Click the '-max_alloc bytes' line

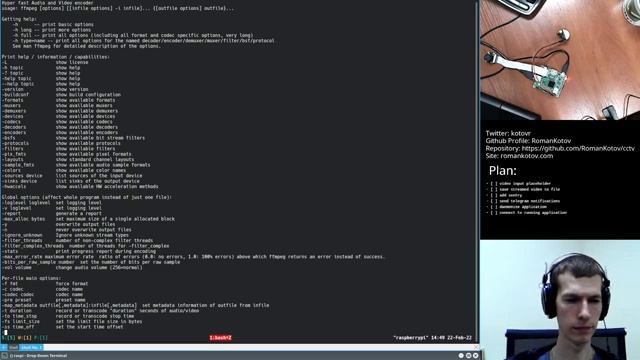[88, 219]
